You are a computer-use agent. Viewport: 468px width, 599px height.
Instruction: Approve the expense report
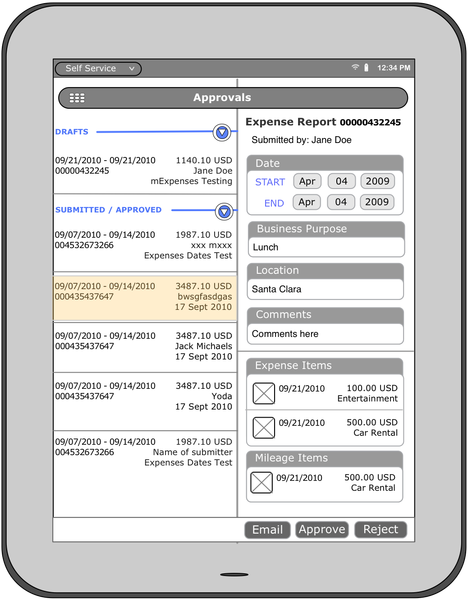coord(322,529)
